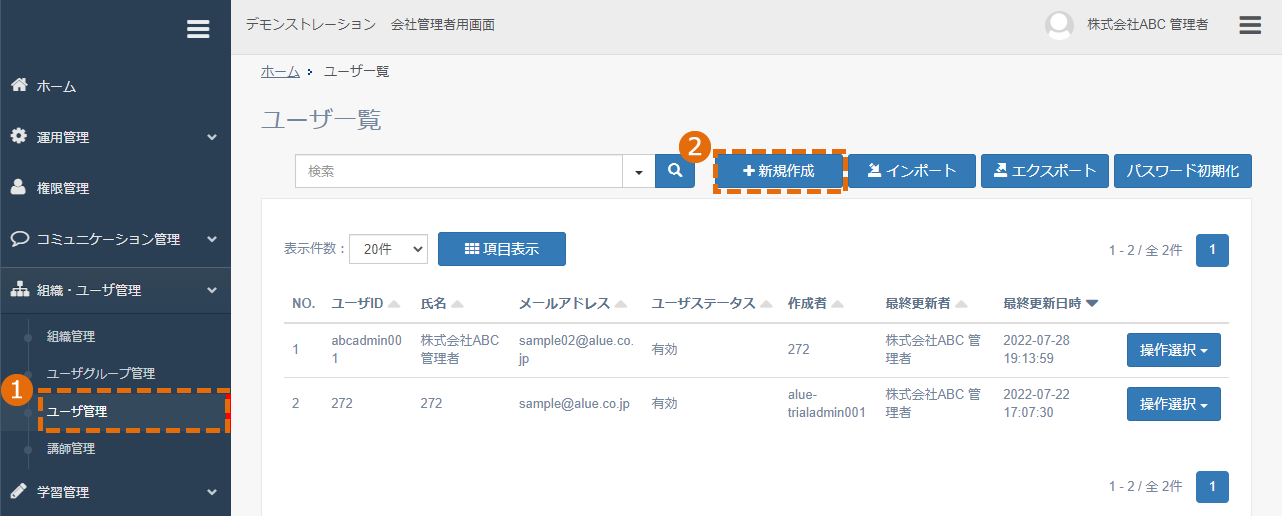1282x516 pixels.
Task: Open 操作選択 for abcadmin001 row
Action: tap(1174, 350)
